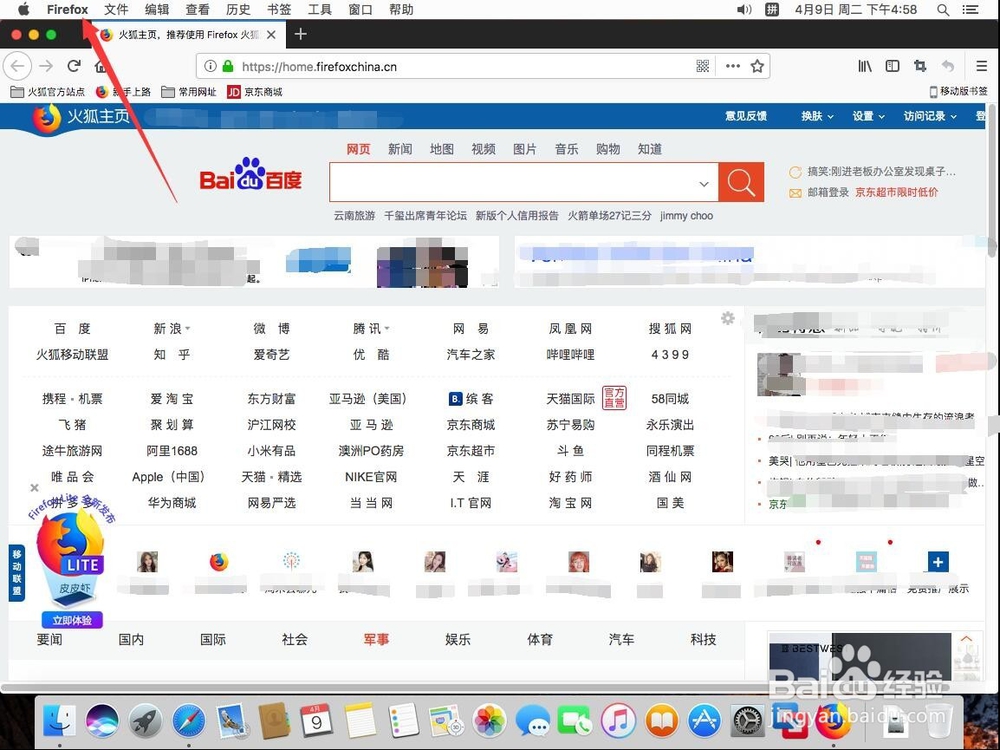The width and height of the screenshot is (1000, 750).
Task: Click the green padlock security icon
Action: [228, 66]
